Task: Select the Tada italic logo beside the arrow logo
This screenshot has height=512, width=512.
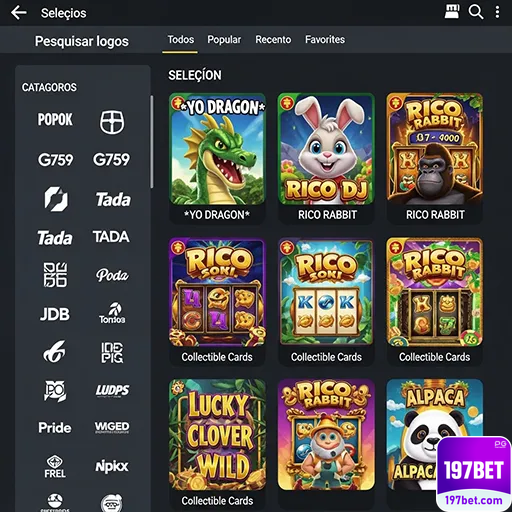Action: [x=113, y=200]
